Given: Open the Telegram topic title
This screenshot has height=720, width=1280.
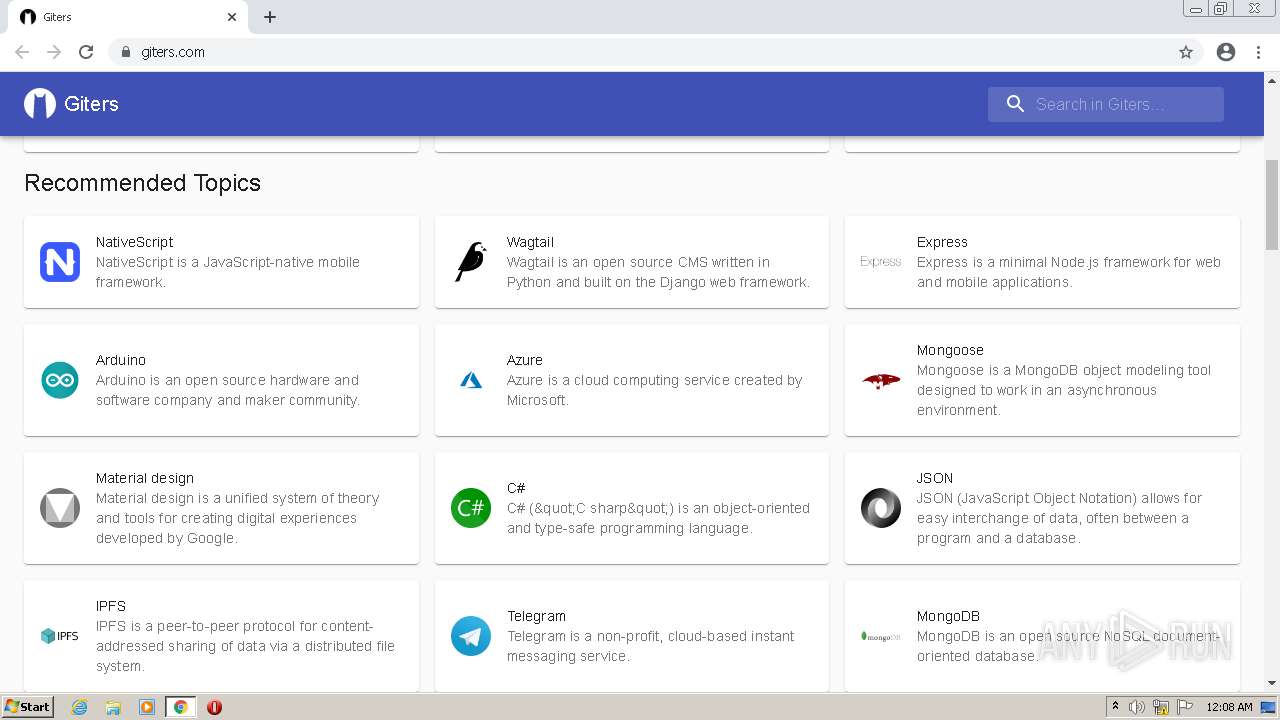Looking at the screenshot, I should pos(536,616).
